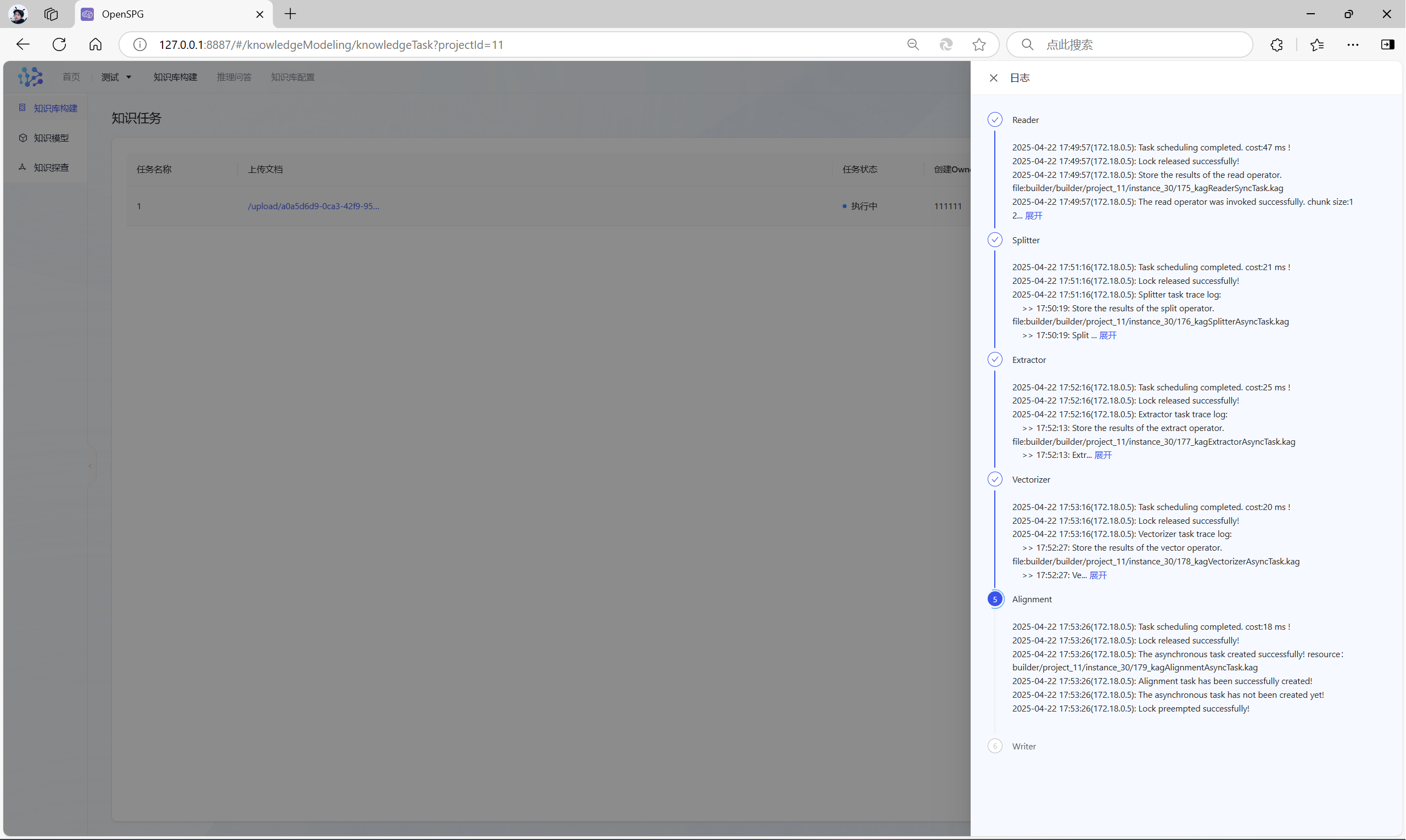Click the Reader step completed checkmark icon

(x=994, y=120)
